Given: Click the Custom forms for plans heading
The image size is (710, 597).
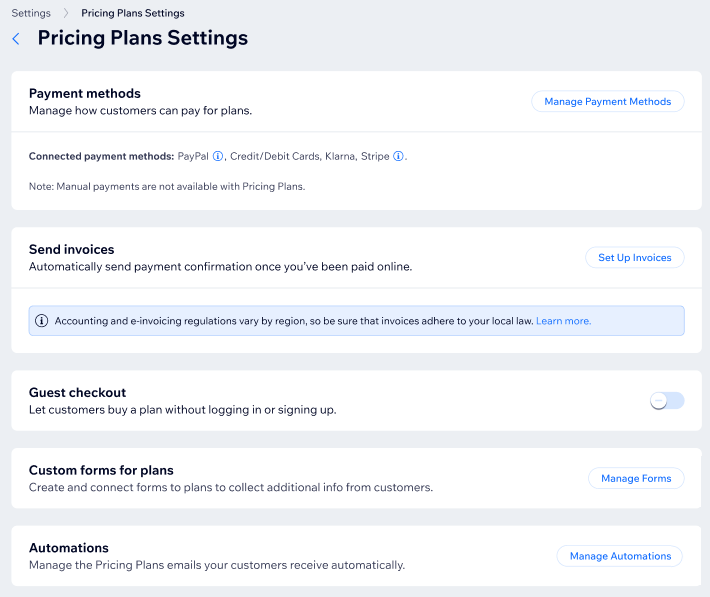Looking at the screenshot, I should coord(101,470).
